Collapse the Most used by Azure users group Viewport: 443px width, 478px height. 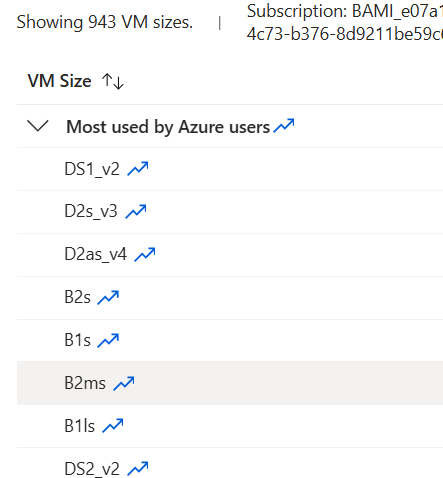38,126
